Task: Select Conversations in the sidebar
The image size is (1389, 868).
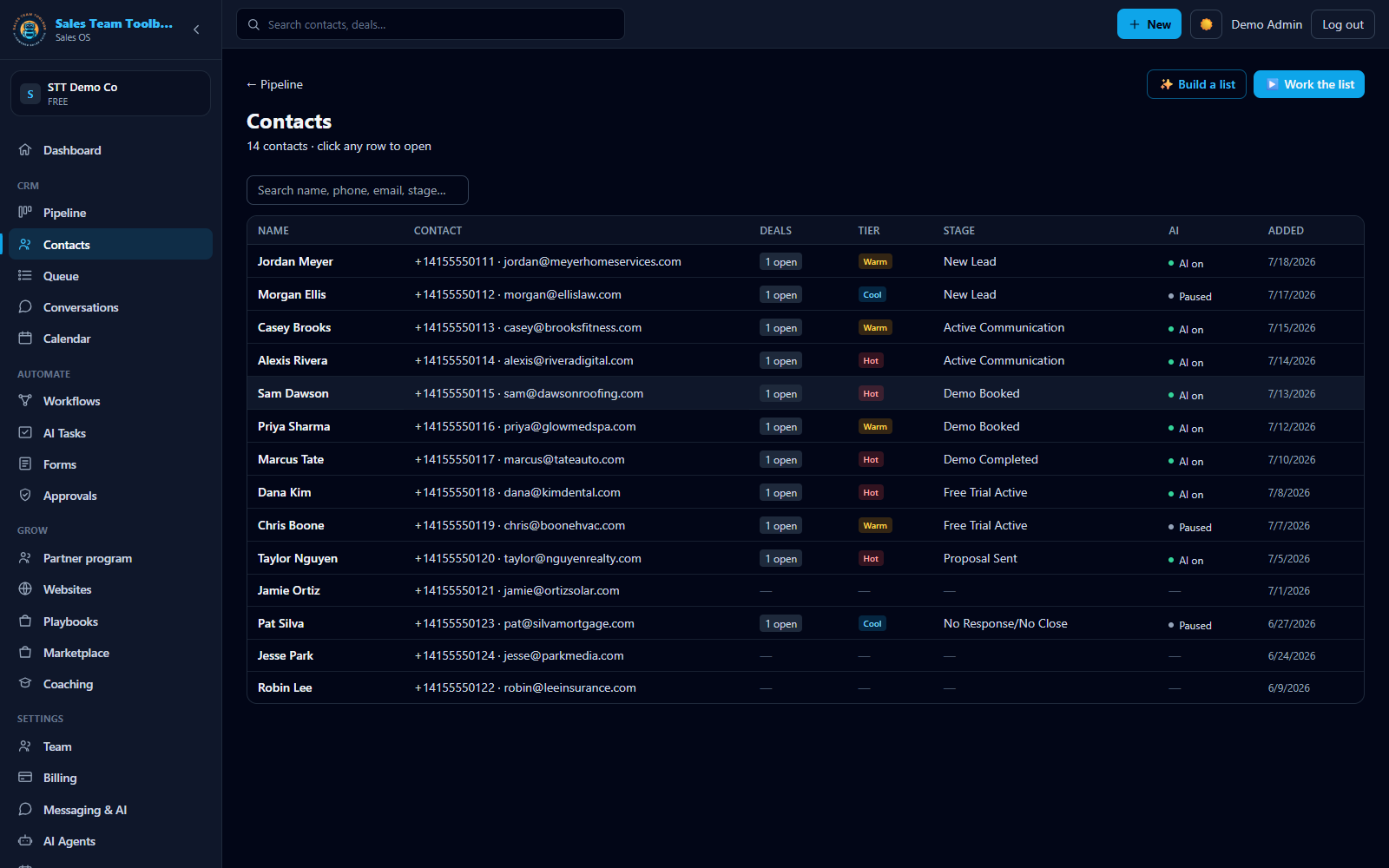Action: click(110, 307)
